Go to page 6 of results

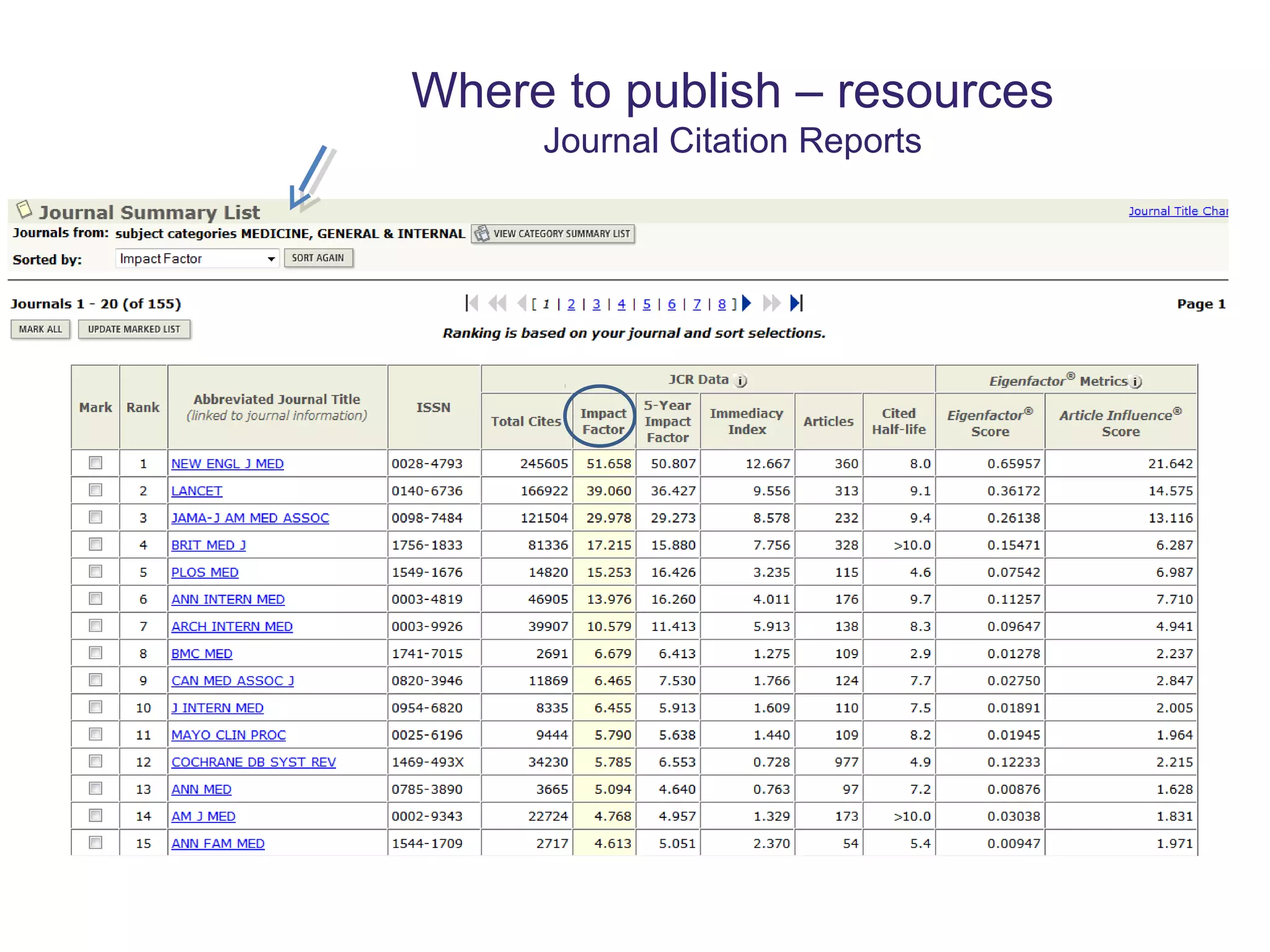[x=672, y=304]
